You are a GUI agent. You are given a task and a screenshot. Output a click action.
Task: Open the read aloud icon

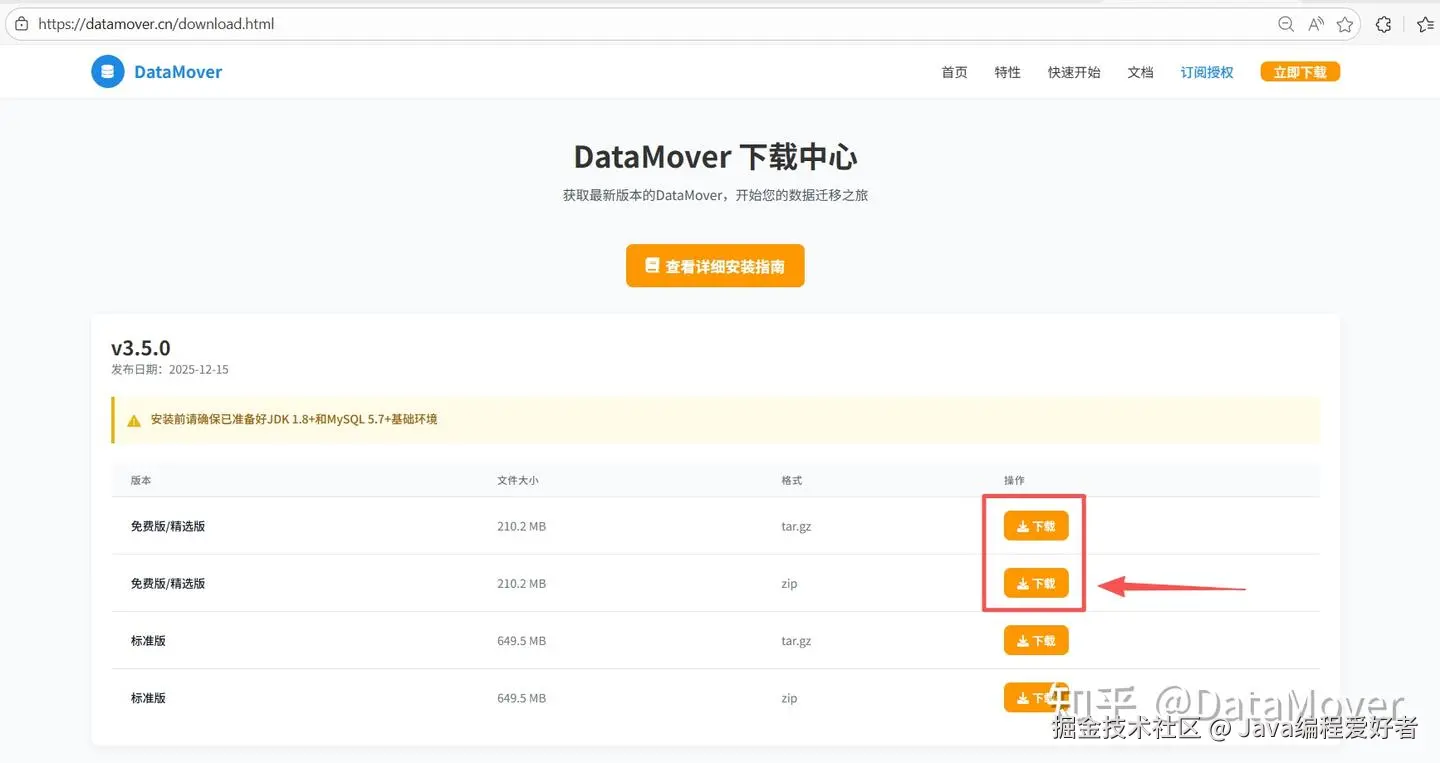(1316, 24)
